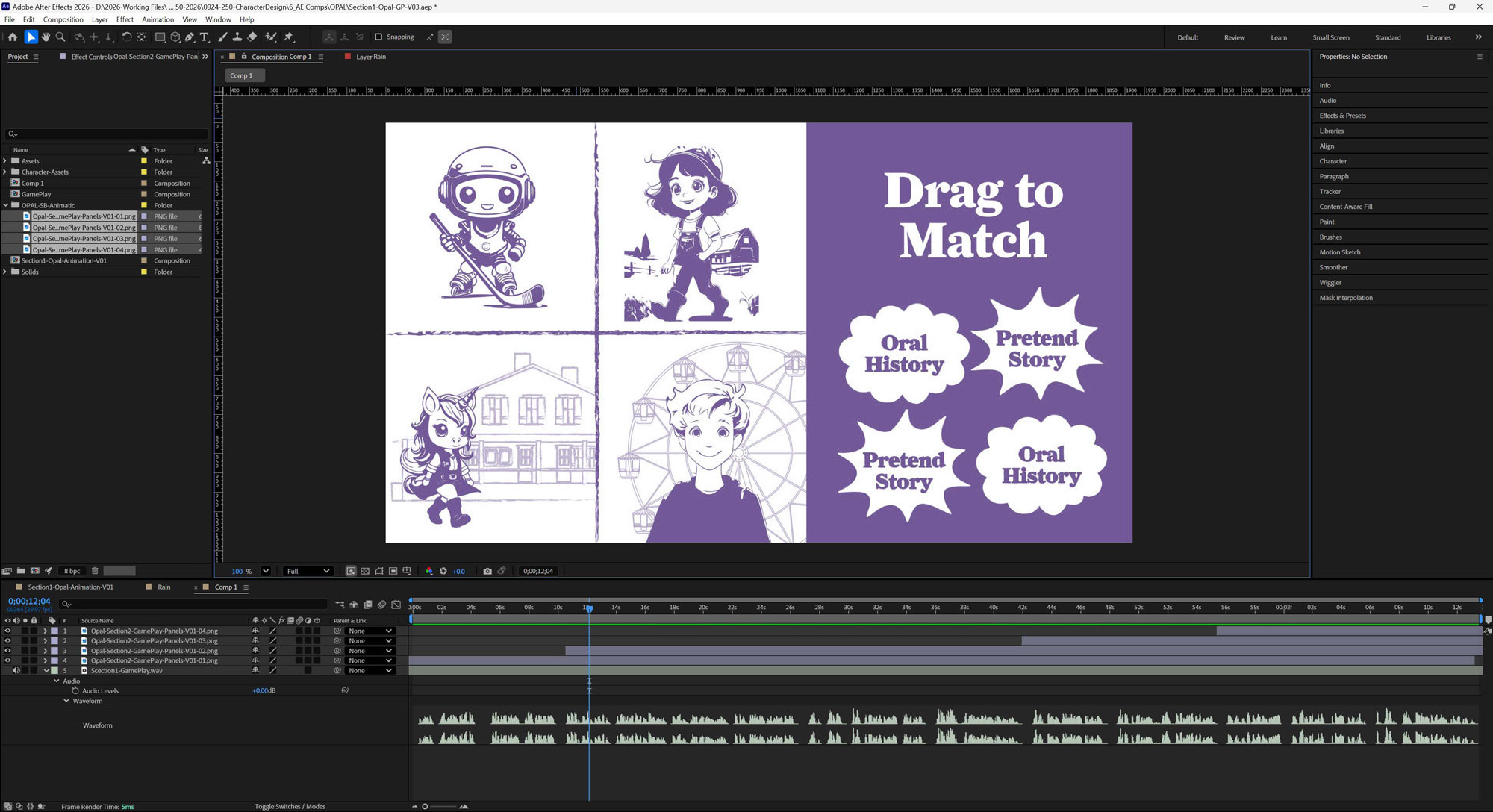Open the Character panel from the right sidebar
1493x812 pixels.
click(x=1333, y=161)
